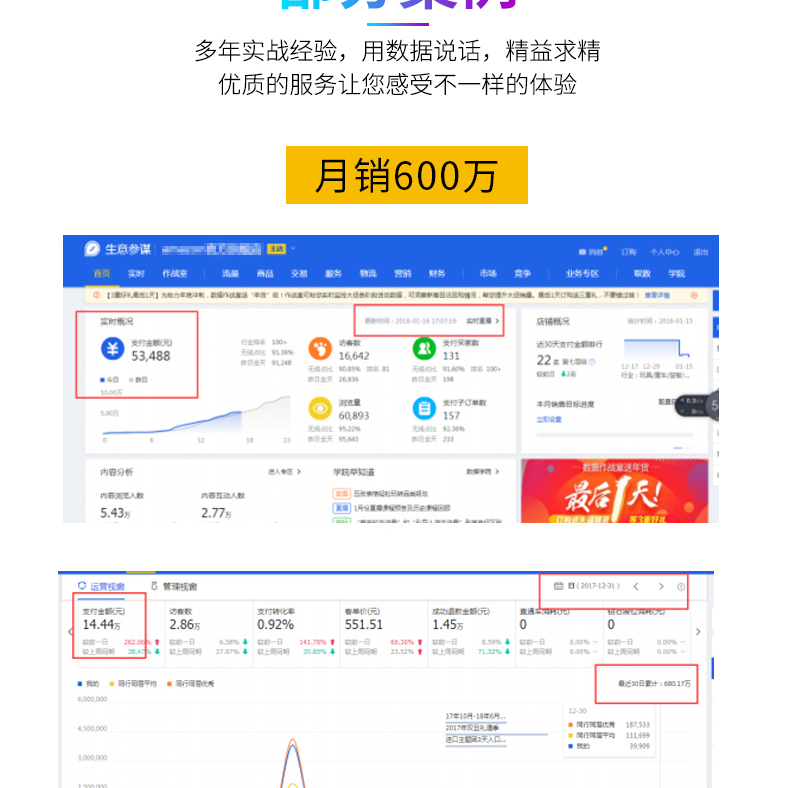Viewport: 790px width, 788px height.
Task: Open the 物流 navigation tab
Action: [x=368, y=274]
